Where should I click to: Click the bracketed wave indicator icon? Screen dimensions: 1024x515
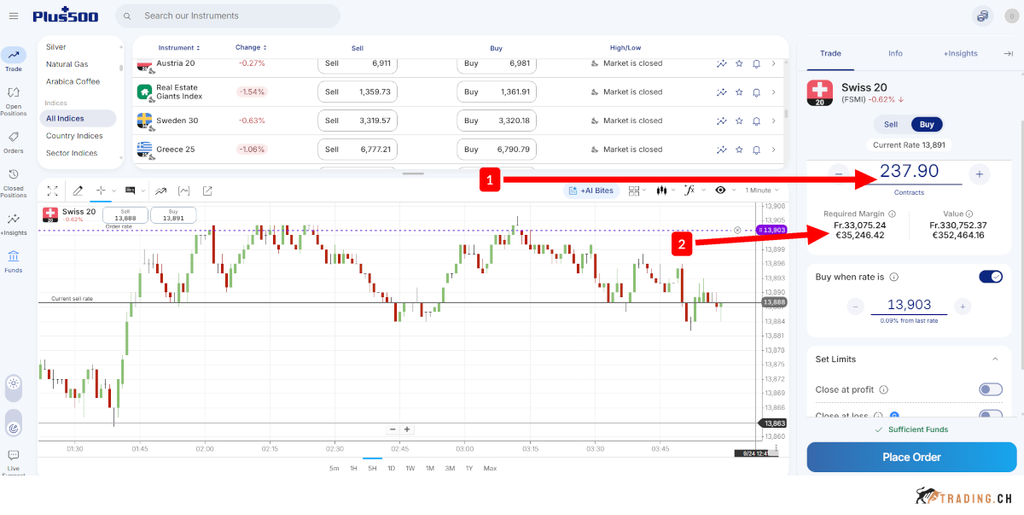click(x=184, y=191)
